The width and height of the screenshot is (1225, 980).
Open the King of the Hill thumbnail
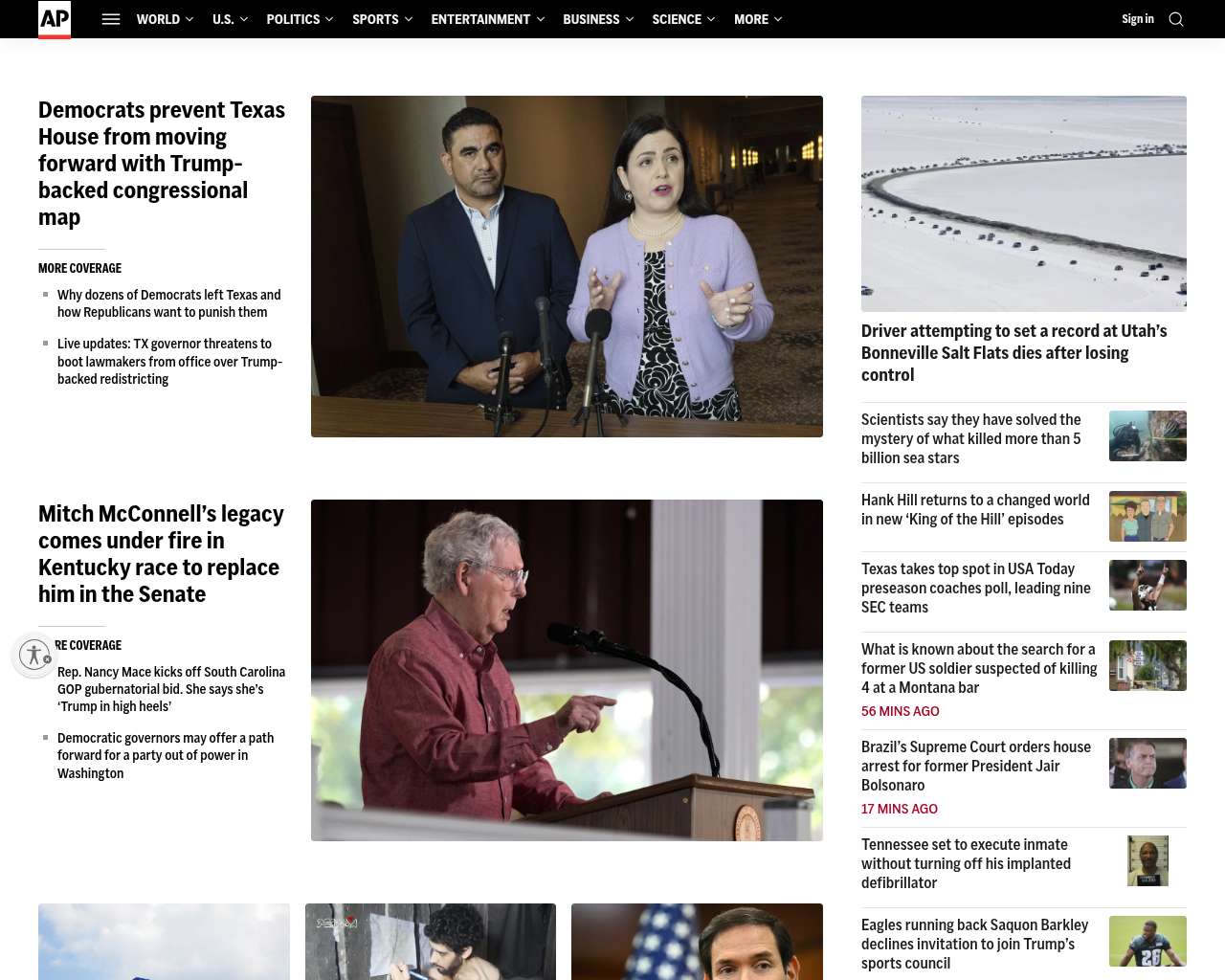pyautogui.click(x=1147, y=516)
